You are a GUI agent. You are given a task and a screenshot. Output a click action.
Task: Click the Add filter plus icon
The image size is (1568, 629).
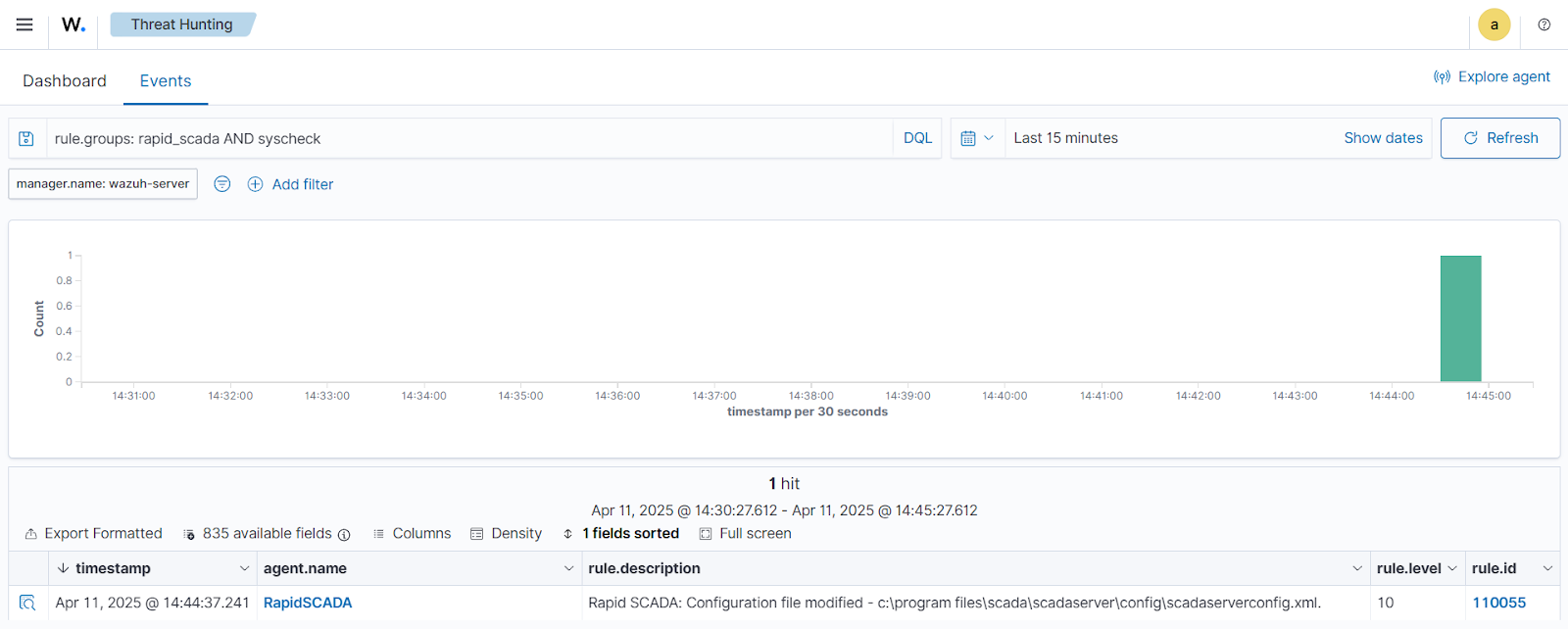coord(255,184)
